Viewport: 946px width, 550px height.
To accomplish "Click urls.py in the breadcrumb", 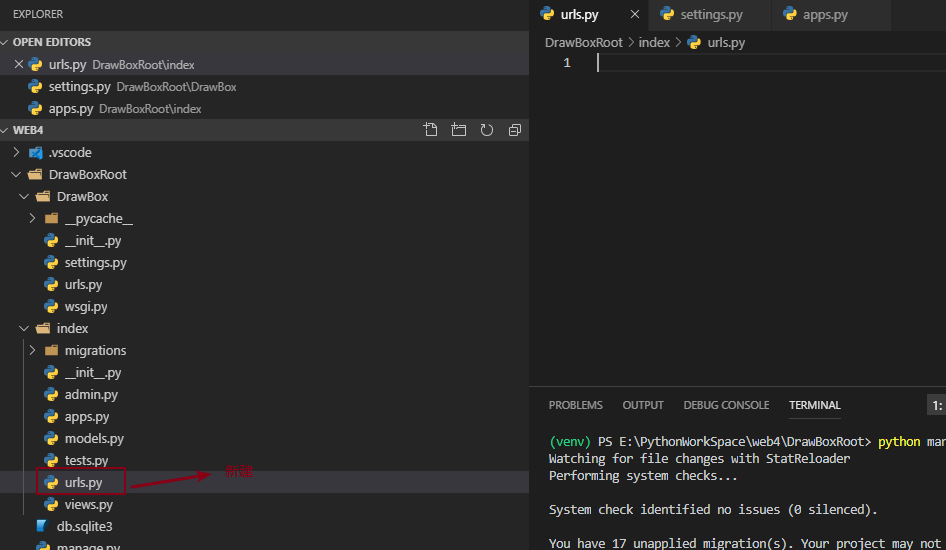I will point(726,42).
